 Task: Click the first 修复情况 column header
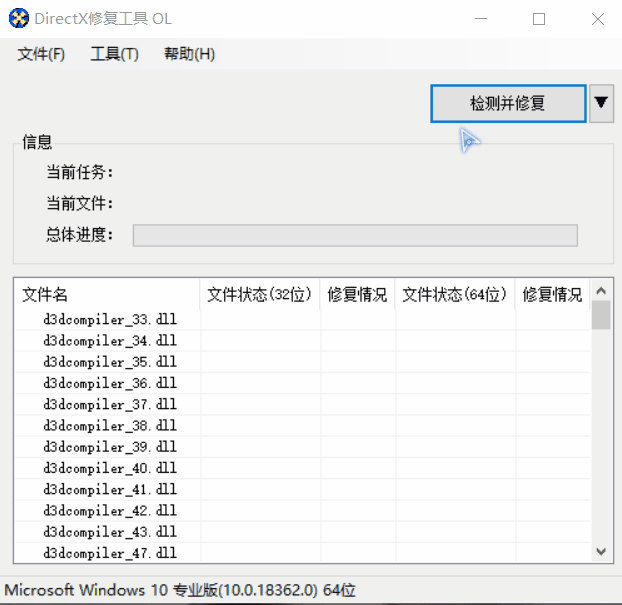(x=357, y=295)
